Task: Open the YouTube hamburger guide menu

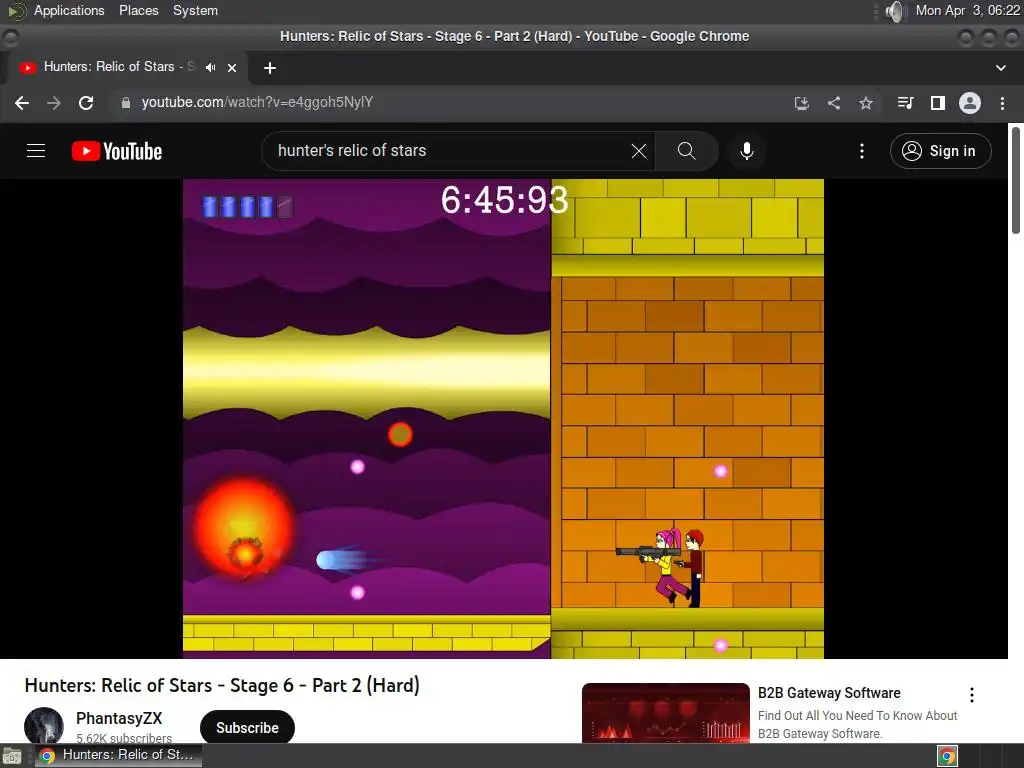Action: pos(36,151)
